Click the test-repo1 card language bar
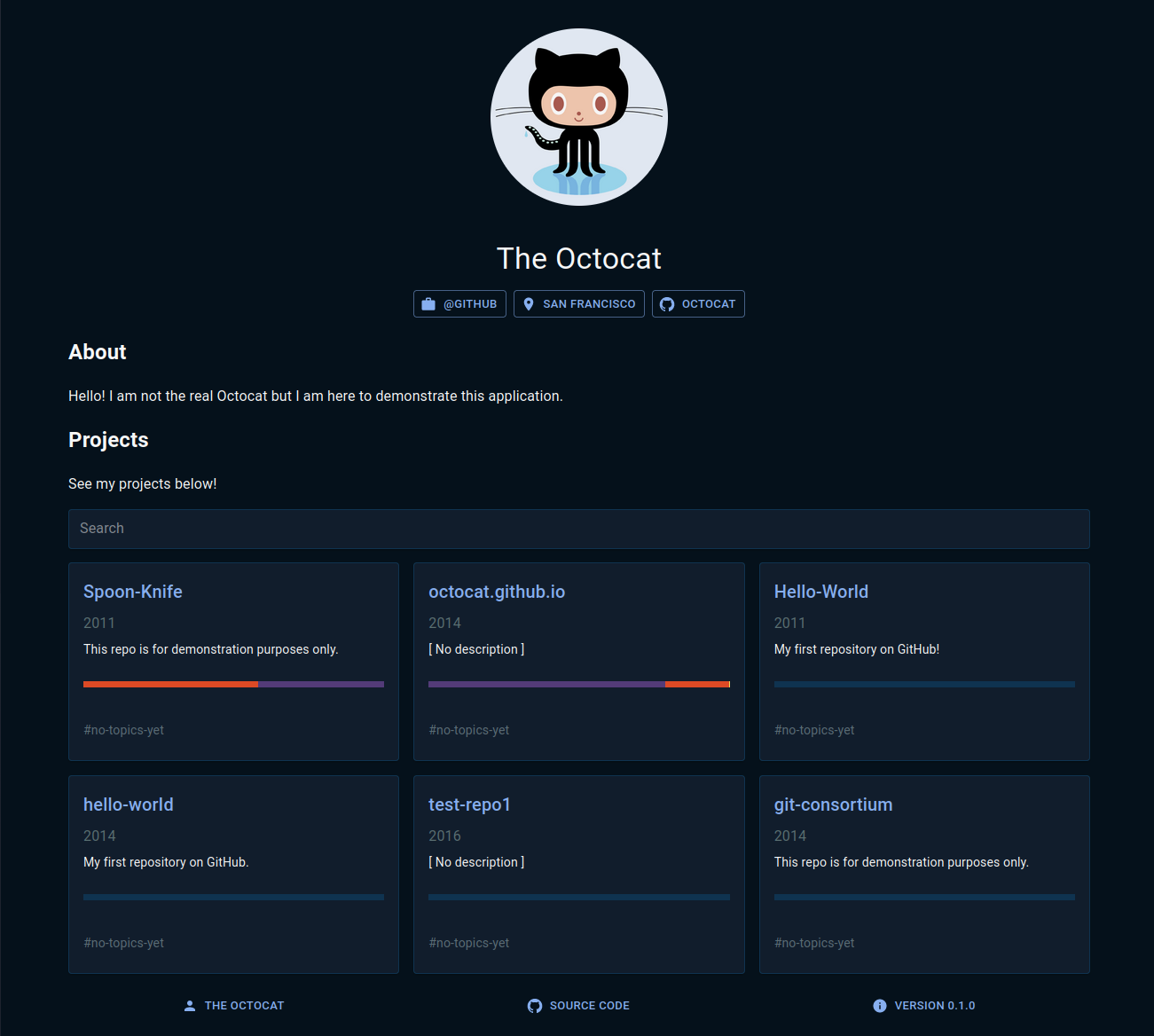1154x1036 pixels. tap(579, 898)
